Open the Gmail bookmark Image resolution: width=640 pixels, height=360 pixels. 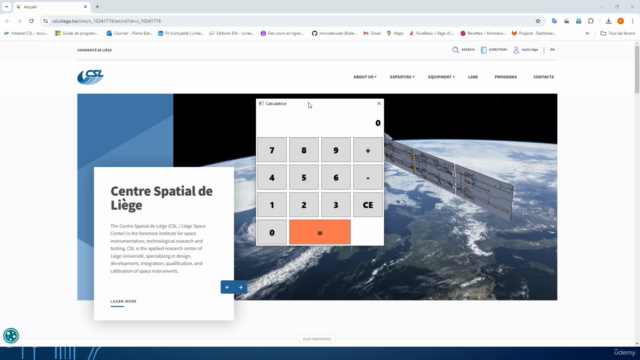(372, 33)
